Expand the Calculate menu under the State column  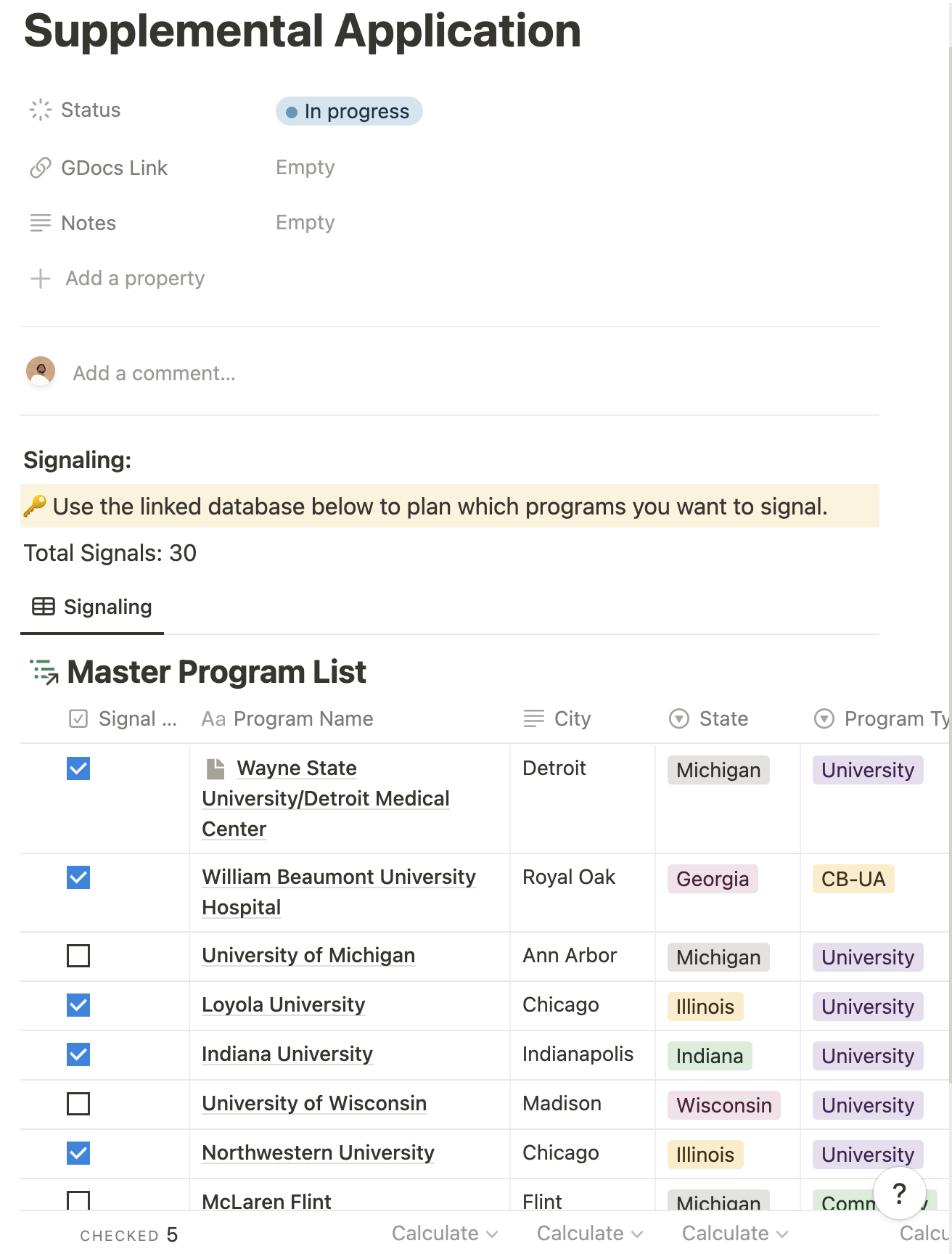pyautogui.click(x=734, y=1233)
